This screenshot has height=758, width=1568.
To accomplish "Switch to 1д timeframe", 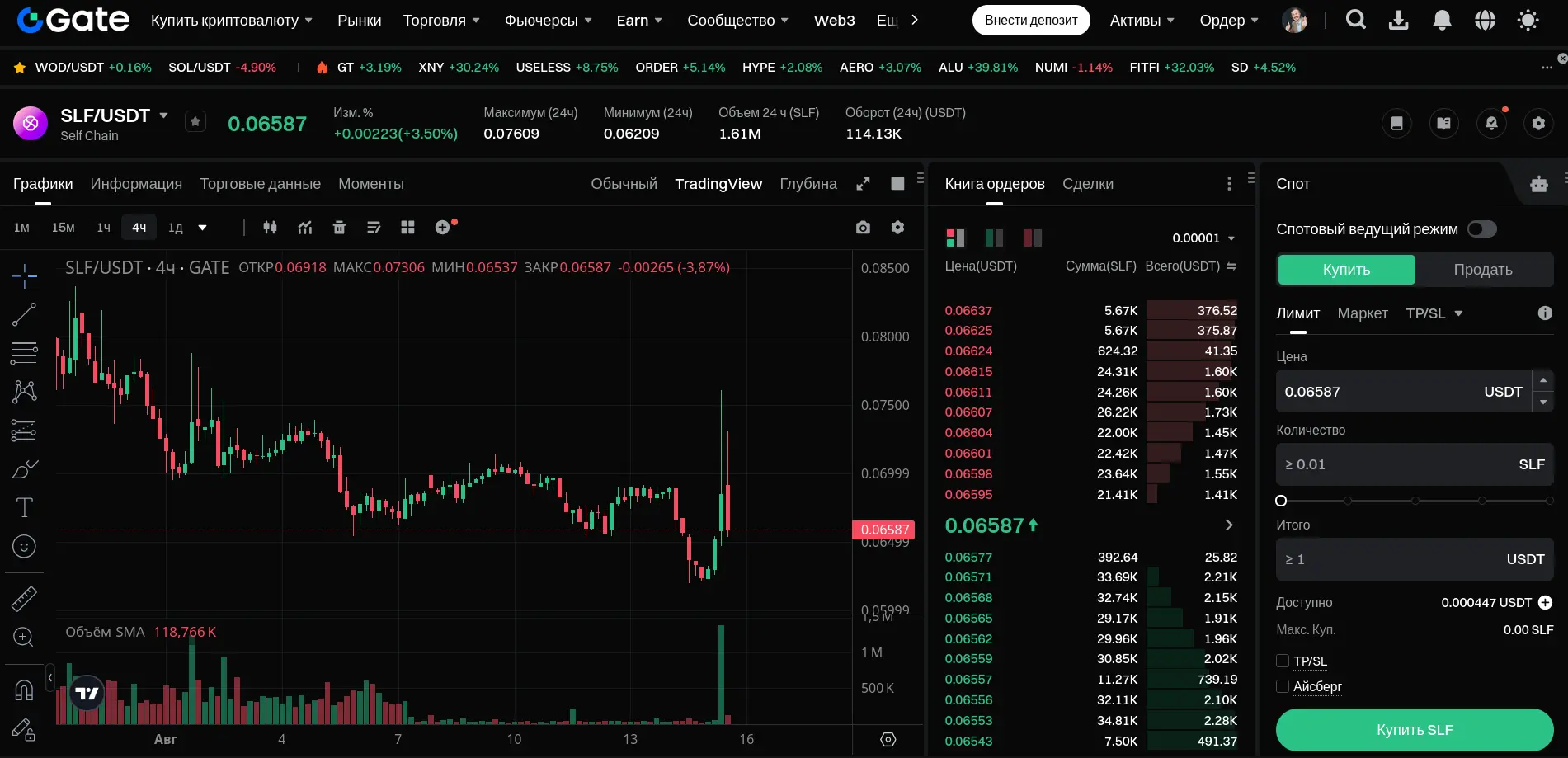I will [175, 227].
